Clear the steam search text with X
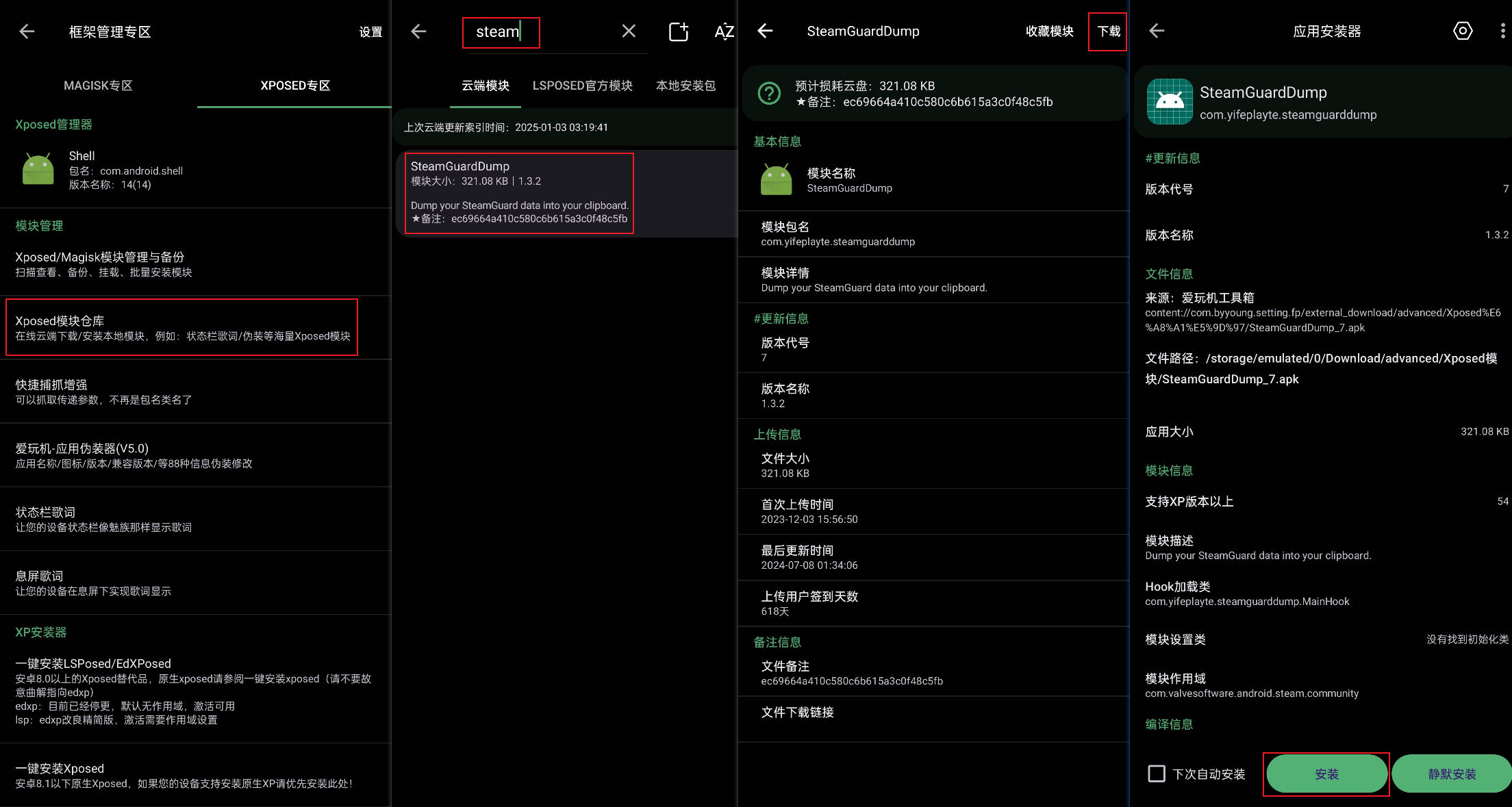1512x807 pixels. tap(629, 31)
